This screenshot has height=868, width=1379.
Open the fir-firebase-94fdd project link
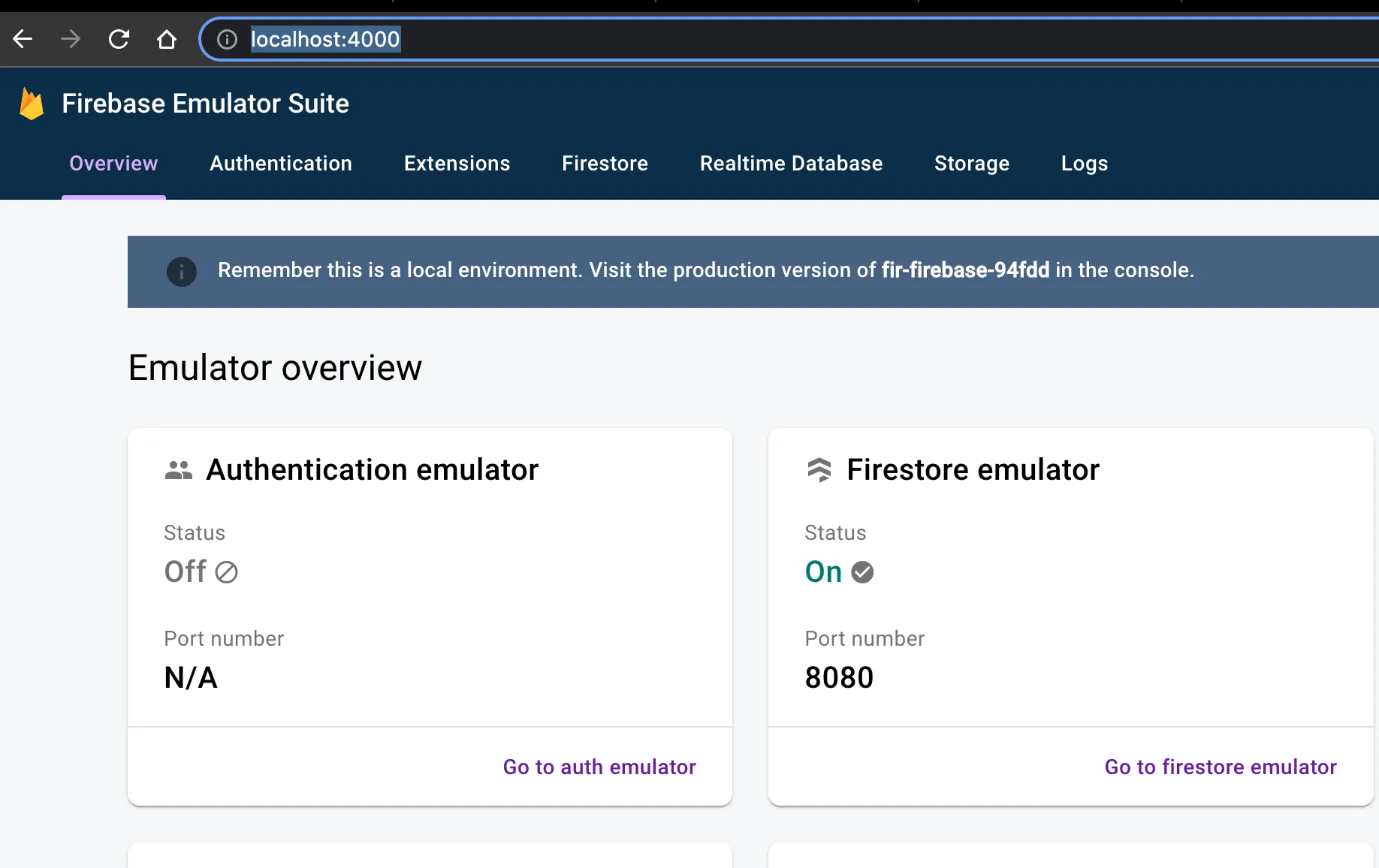[x=965, y=270]
